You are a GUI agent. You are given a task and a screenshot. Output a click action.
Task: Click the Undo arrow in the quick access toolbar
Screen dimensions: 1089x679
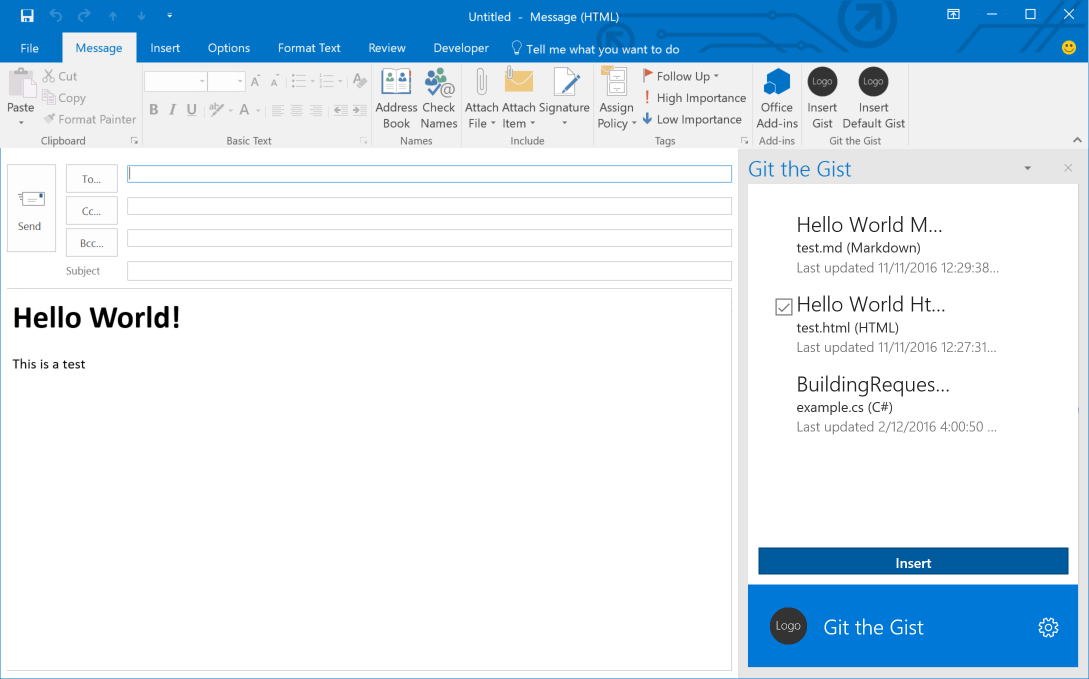(x=56, y=15)
